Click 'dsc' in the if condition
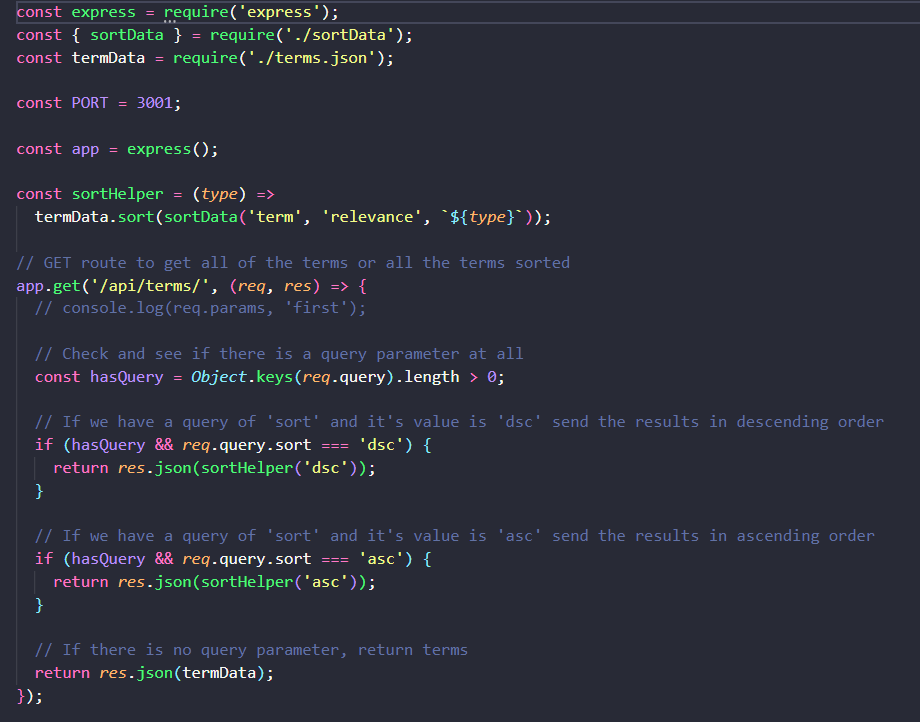 [x=381, y=445]
